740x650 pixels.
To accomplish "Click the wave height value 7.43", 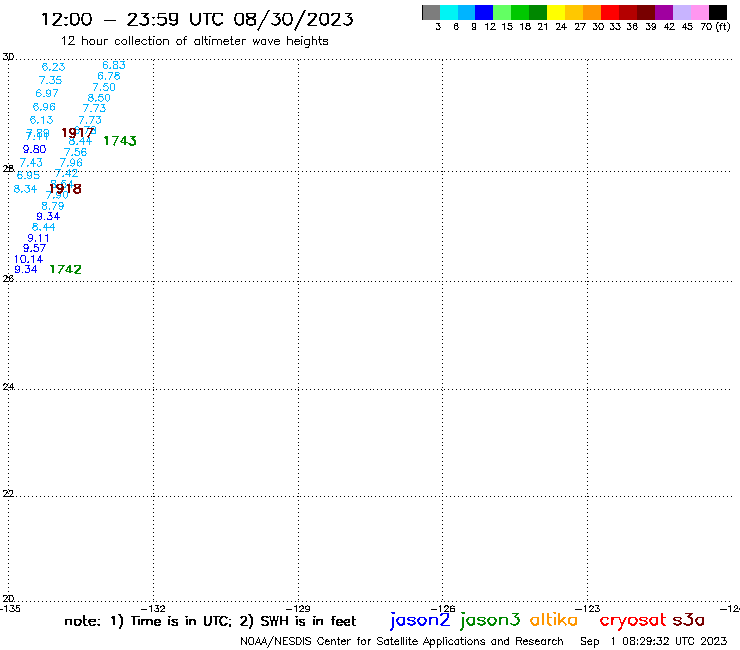I will coord(31,163).
